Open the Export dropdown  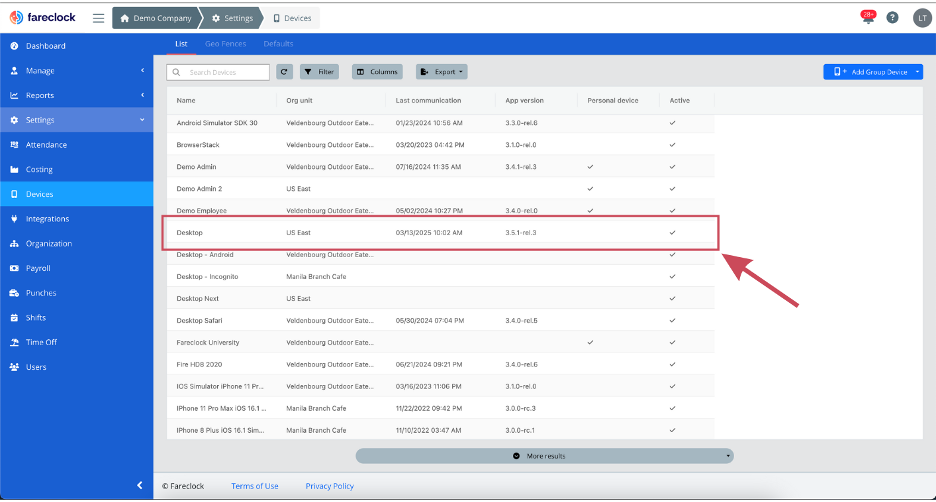(441, 72)
